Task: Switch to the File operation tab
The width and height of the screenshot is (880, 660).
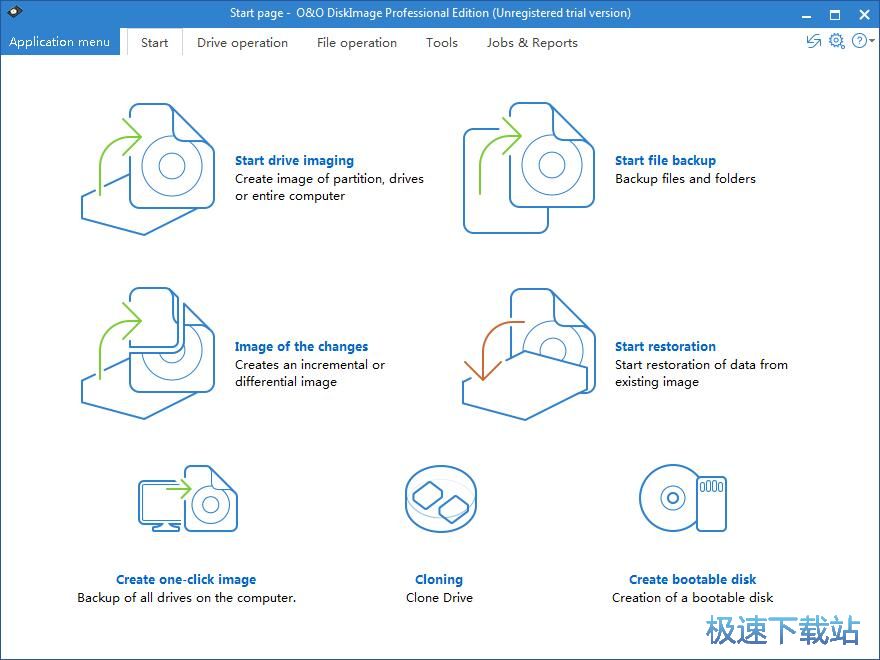Action: 357,43
